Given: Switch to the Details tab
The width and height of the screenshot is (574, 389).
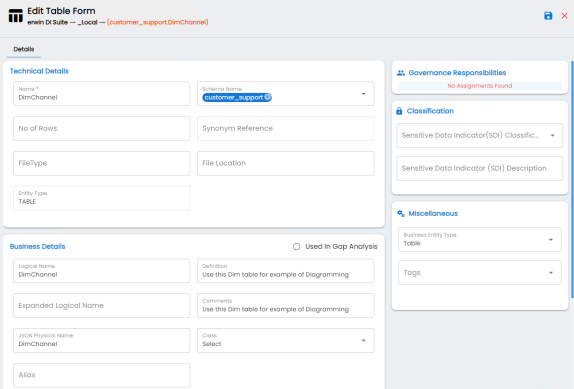Looking at the screenshot, I should tap(24, 49).
